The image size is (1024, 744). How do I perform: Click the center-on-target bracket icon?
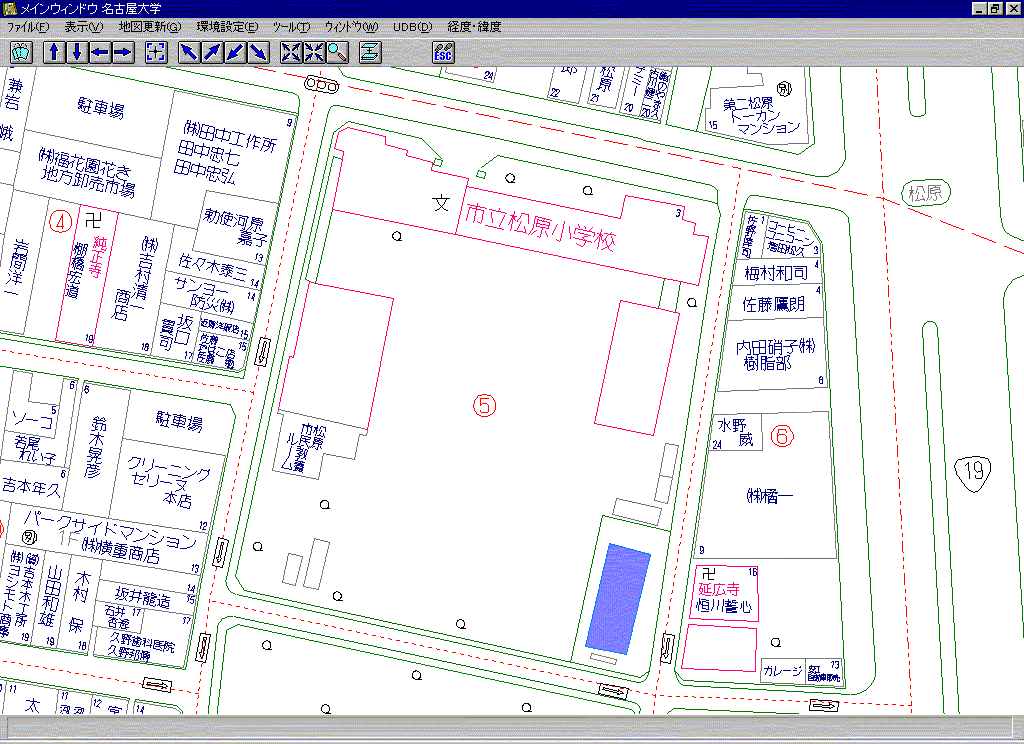point(155,52)
